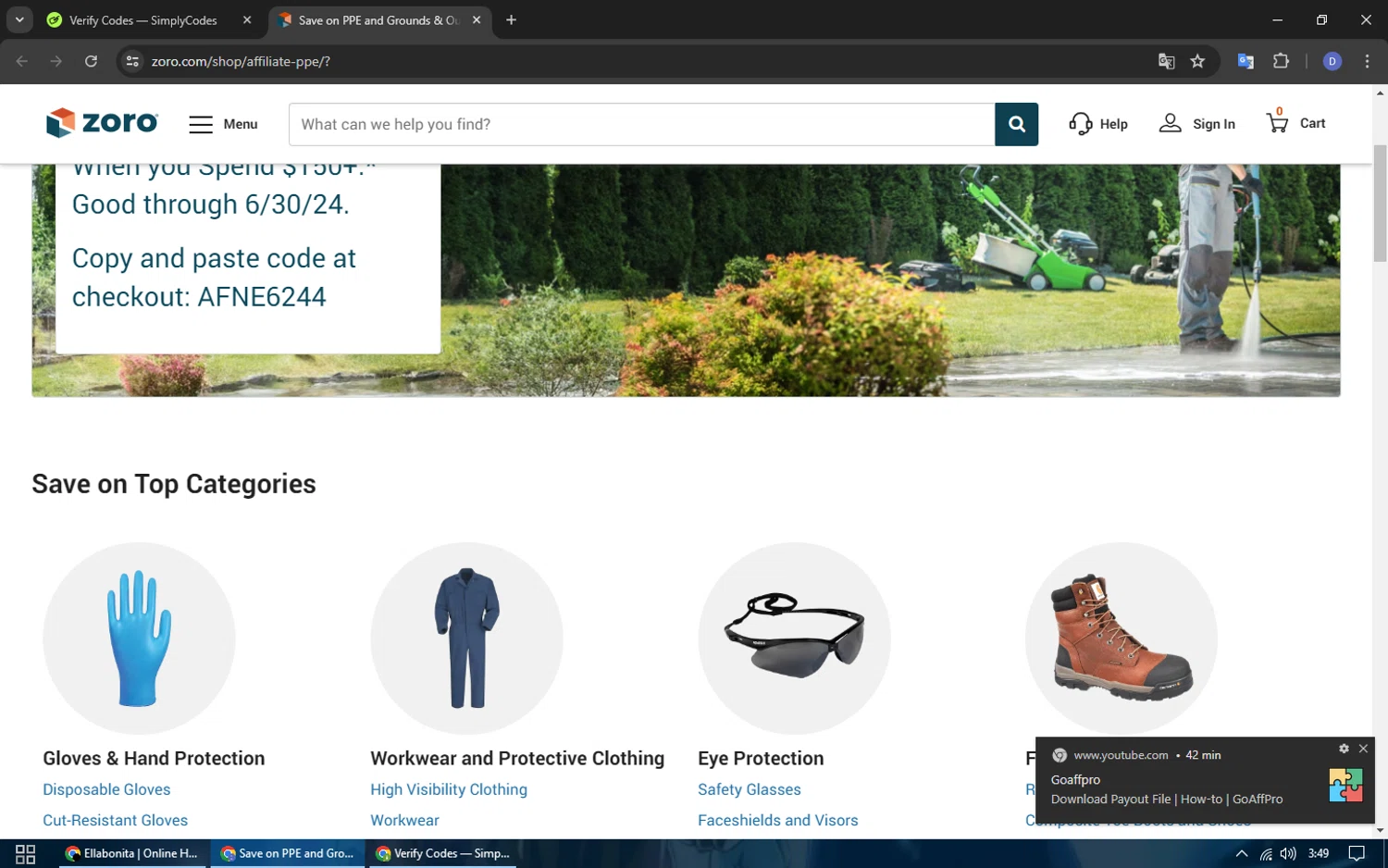Open Chrome three-dot menu
1388x868 pixels.
(x=1367, y=61)
